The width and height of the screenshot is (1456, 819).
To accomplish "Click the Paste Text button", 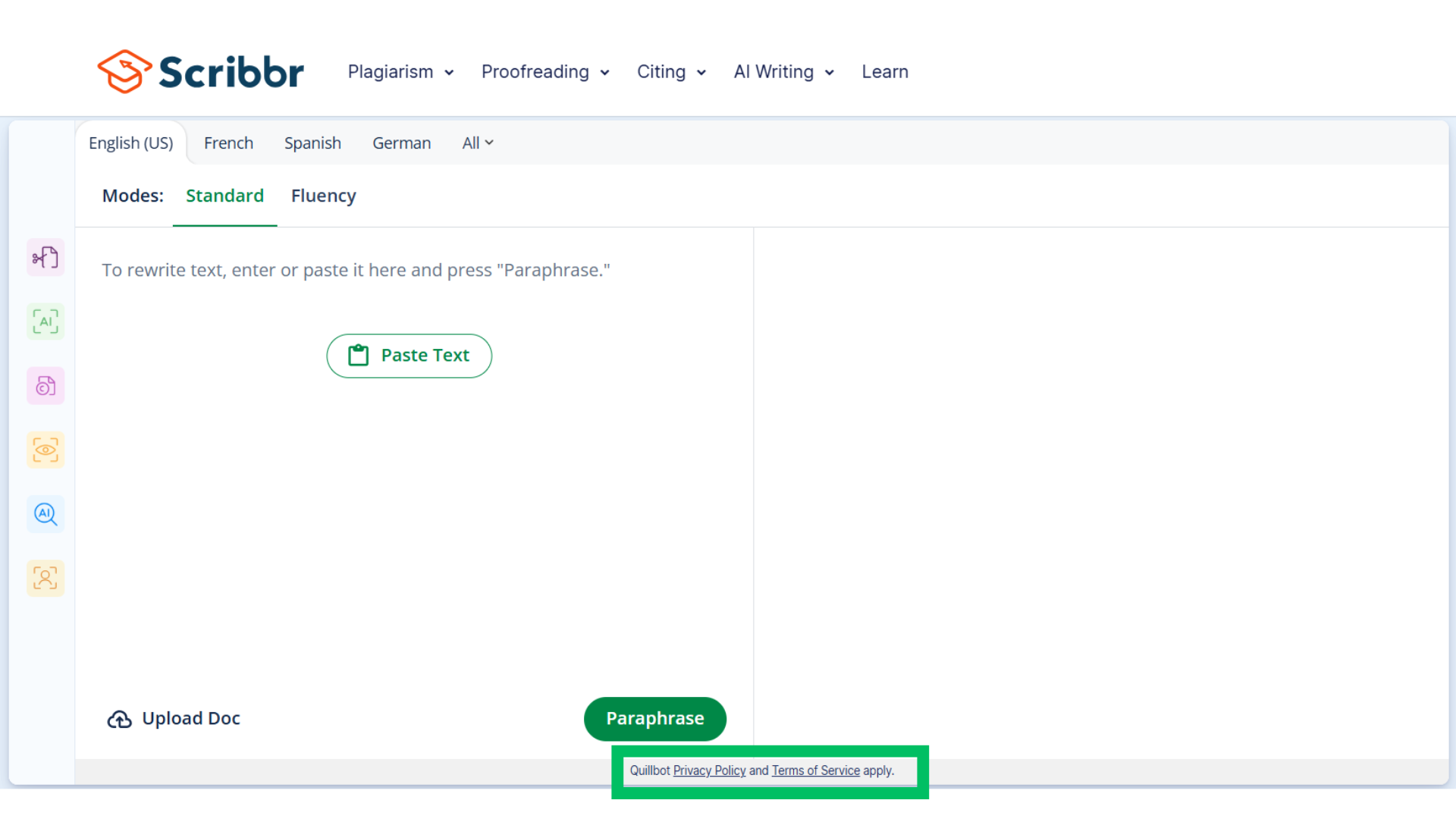I will 409,356.
